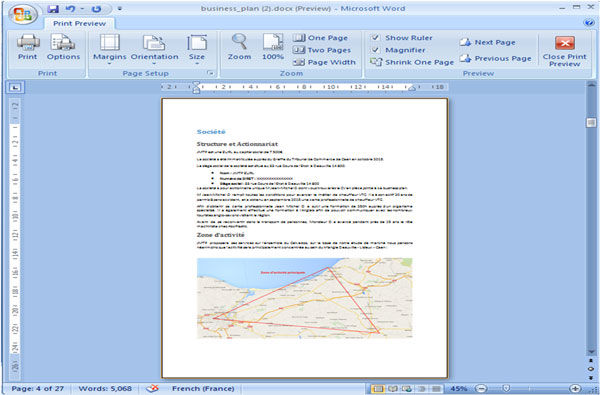Open print Options
Viewport: 600px width, 395px height.
coord(63,47)
